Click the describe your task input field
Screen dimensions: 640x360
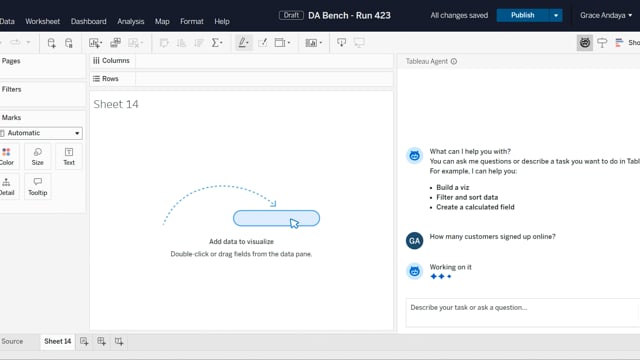coord(522,313)
